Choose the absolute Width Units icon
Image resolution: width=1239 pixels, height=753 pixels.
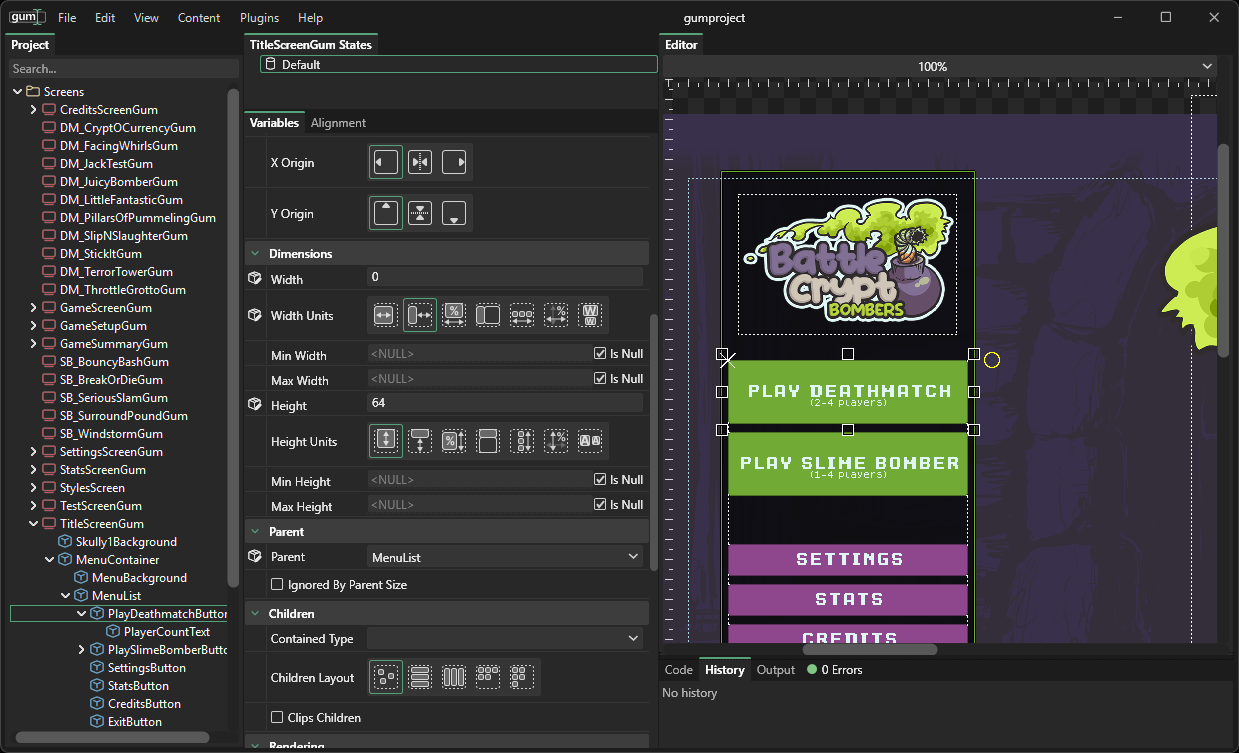click(386, 315)
